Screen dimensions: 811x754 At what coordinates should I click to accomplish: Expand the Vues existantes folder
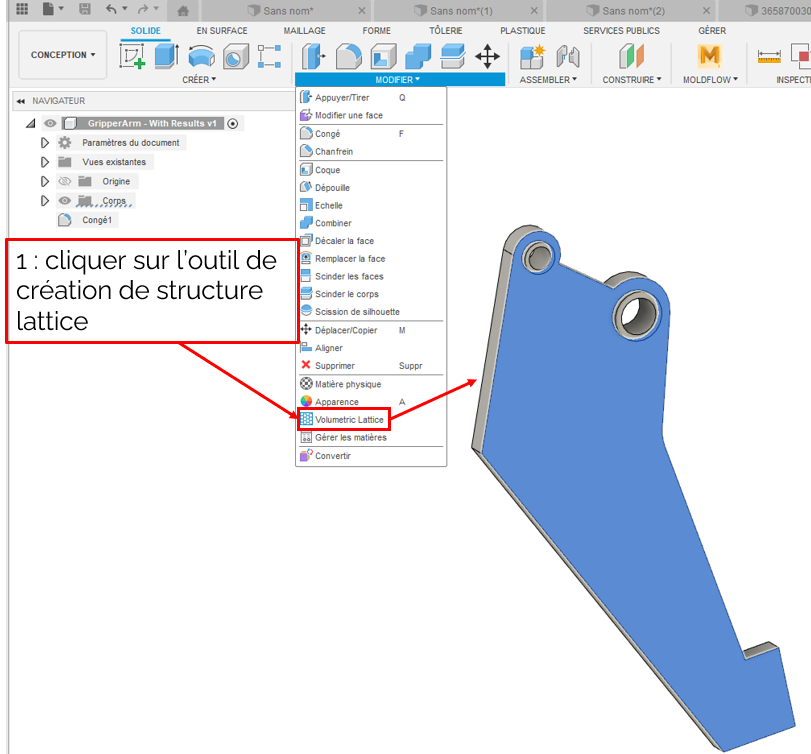click(x=44, y=162)
